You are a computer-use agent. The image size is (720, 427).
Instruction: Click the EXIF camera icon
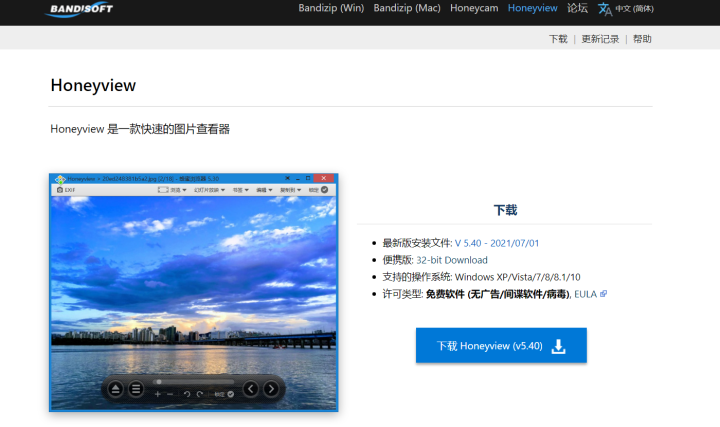tap(60, 190)
